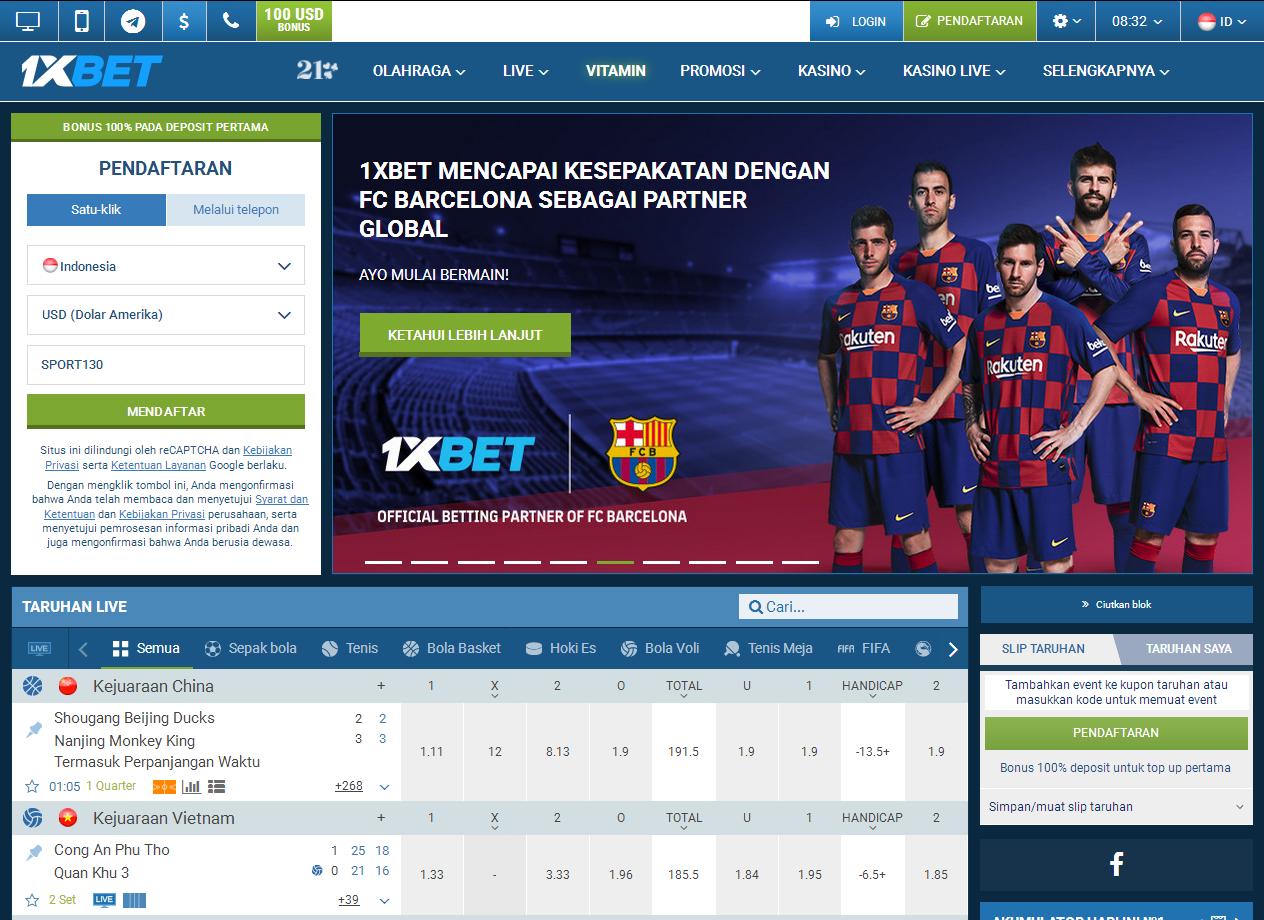Click the SPORT130 promo code field
This screenshot has height=920, width=1264.
click(x=166, y=365)
